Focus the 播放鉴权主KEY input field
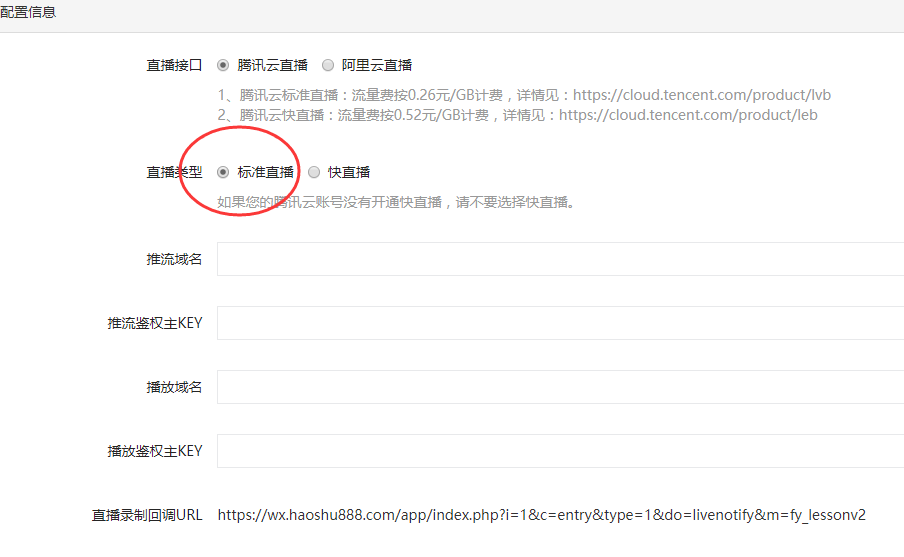 tap(560, 451)
